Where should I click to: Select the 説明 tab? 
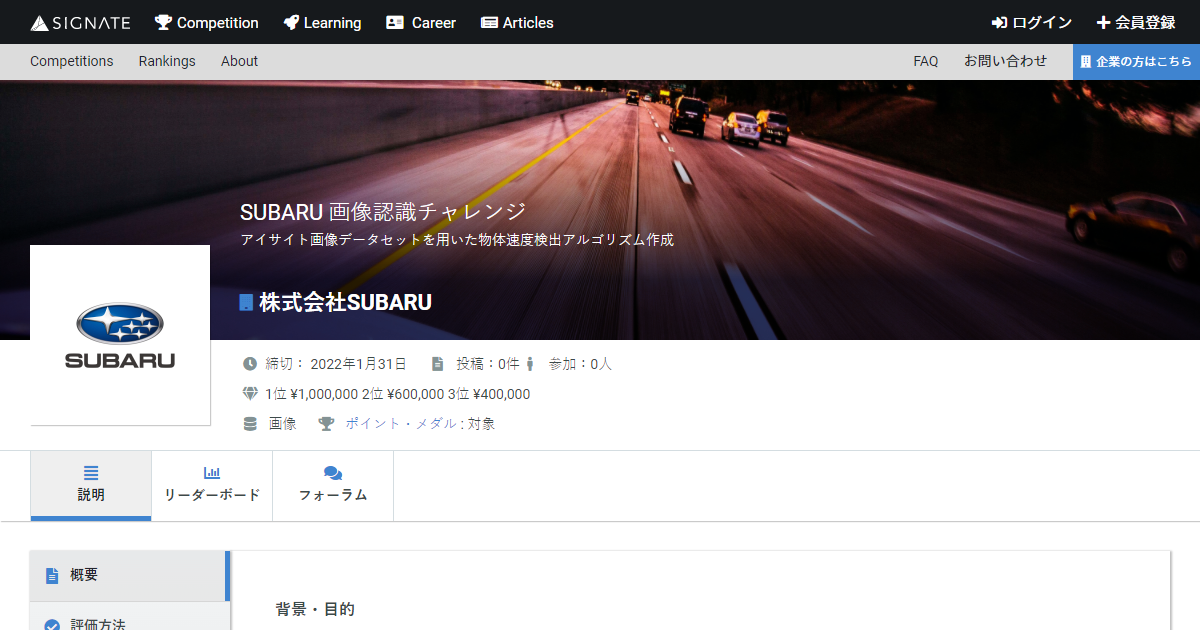point(91,485)
